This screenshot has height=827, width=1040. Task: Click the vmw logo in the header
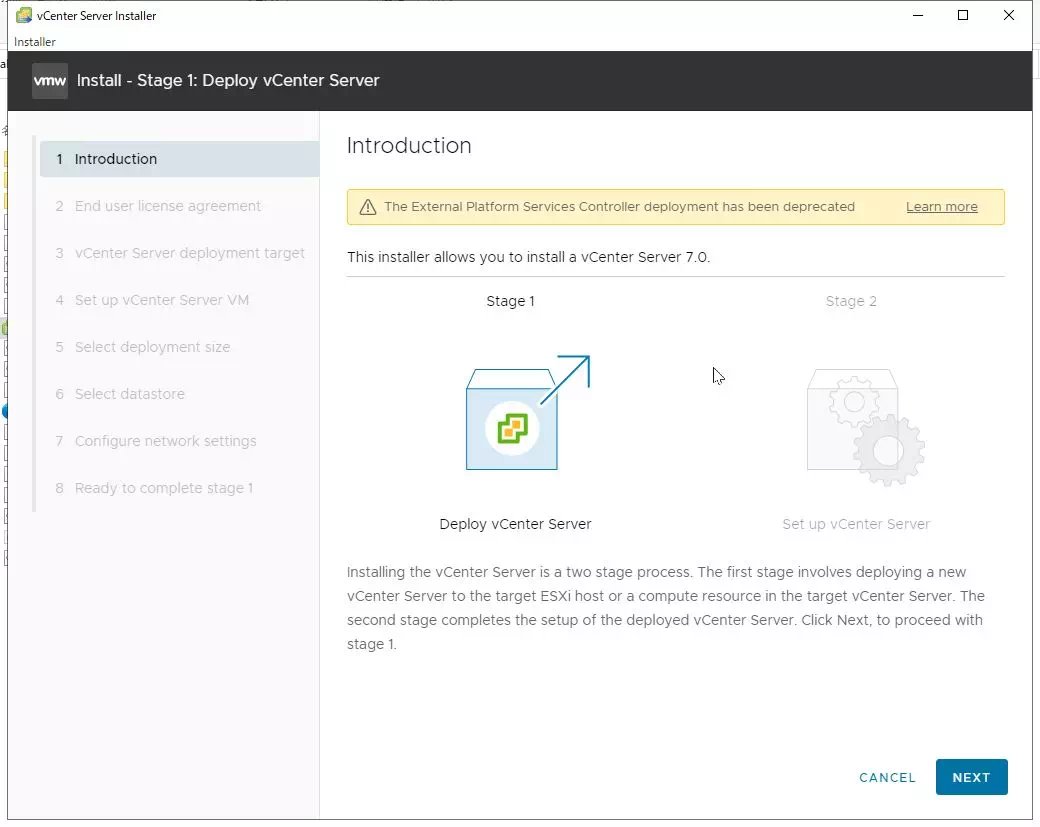coord(50,81)
